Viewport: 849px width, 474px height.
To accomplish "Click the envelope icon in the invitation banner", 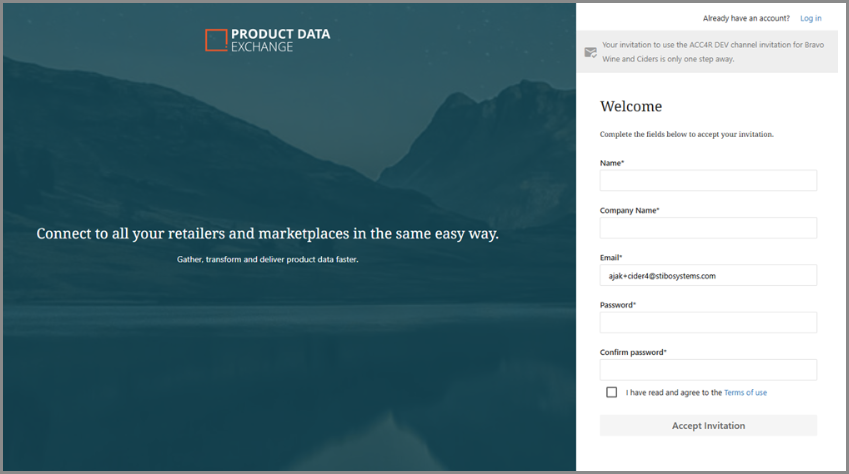I will point(591,51).
